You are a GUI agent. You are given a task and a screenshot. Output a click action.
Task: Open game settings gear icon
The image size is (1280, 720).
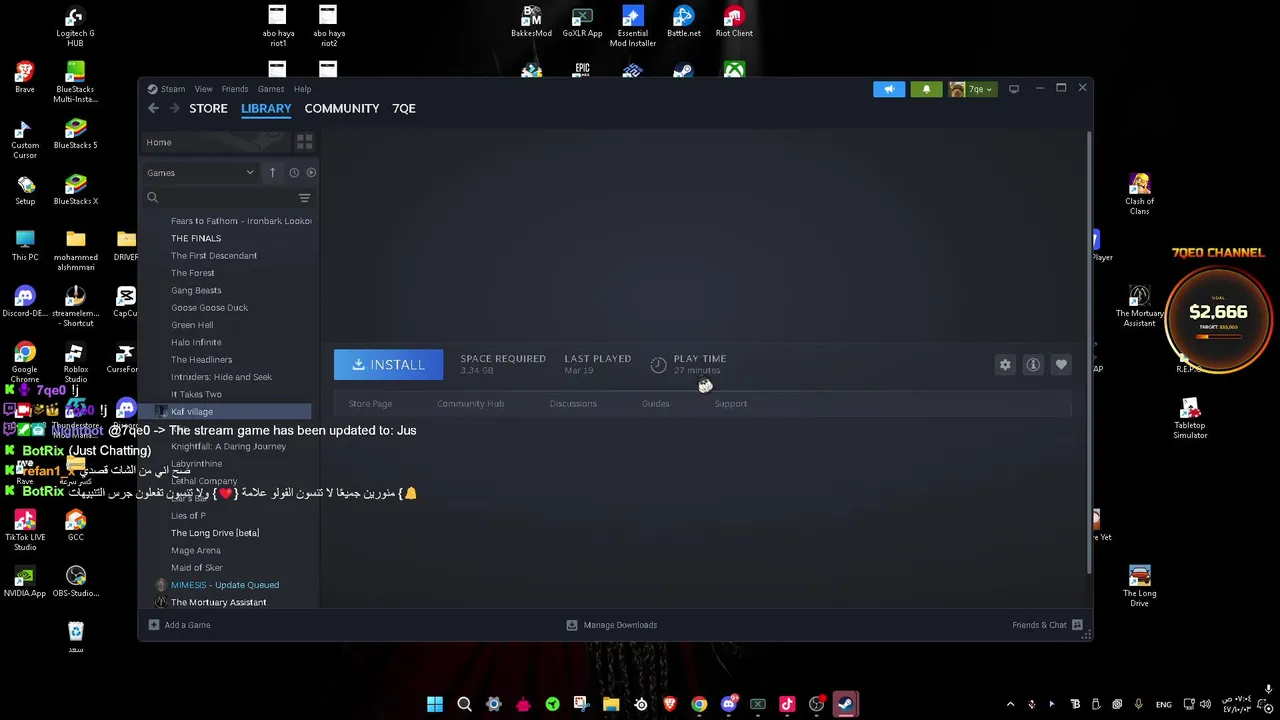point(1005,365)
